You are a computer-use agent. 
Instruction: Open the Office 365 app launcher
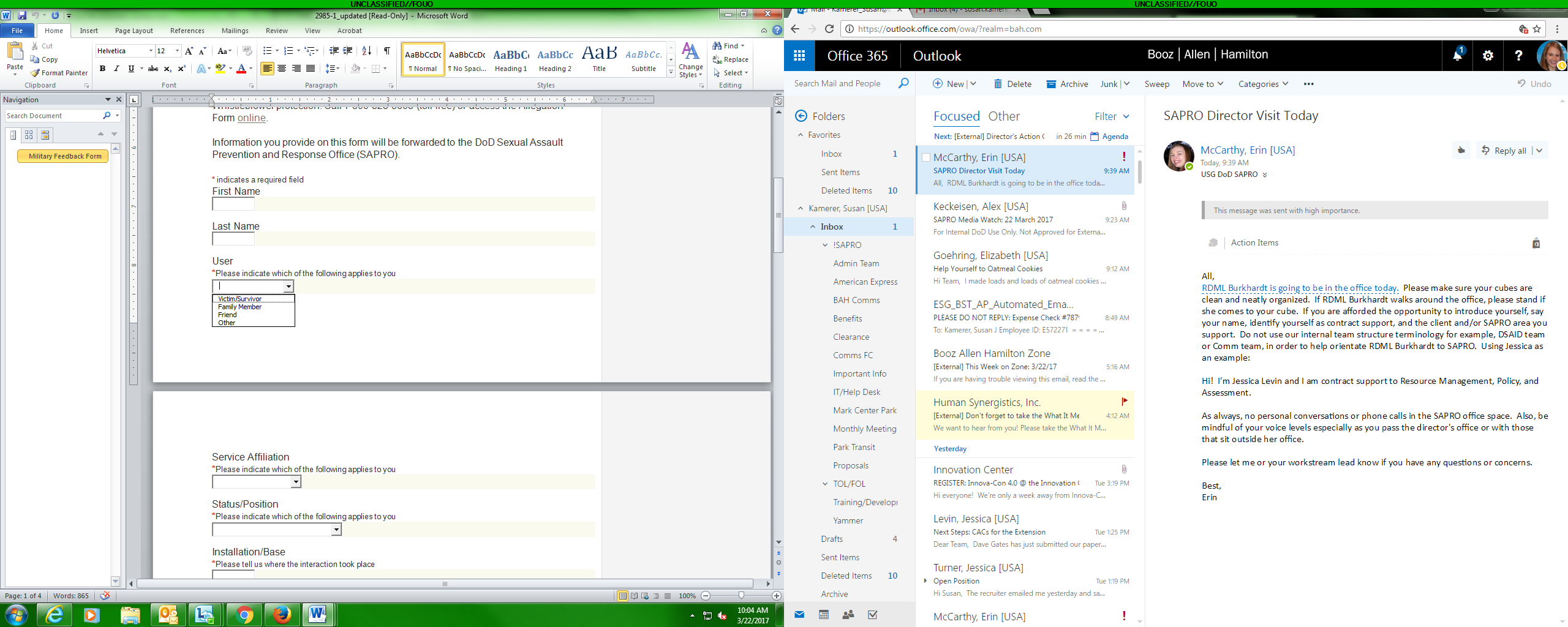coord(799,56)
